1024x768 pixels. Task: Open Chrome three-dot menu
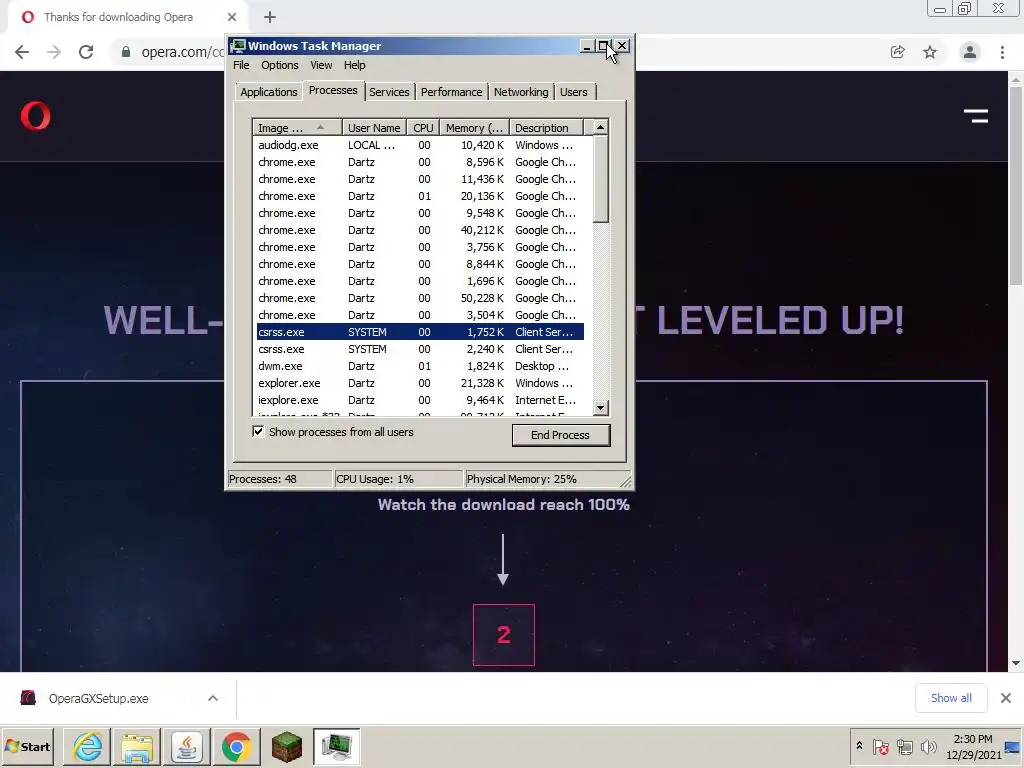tap(1002, 52)
